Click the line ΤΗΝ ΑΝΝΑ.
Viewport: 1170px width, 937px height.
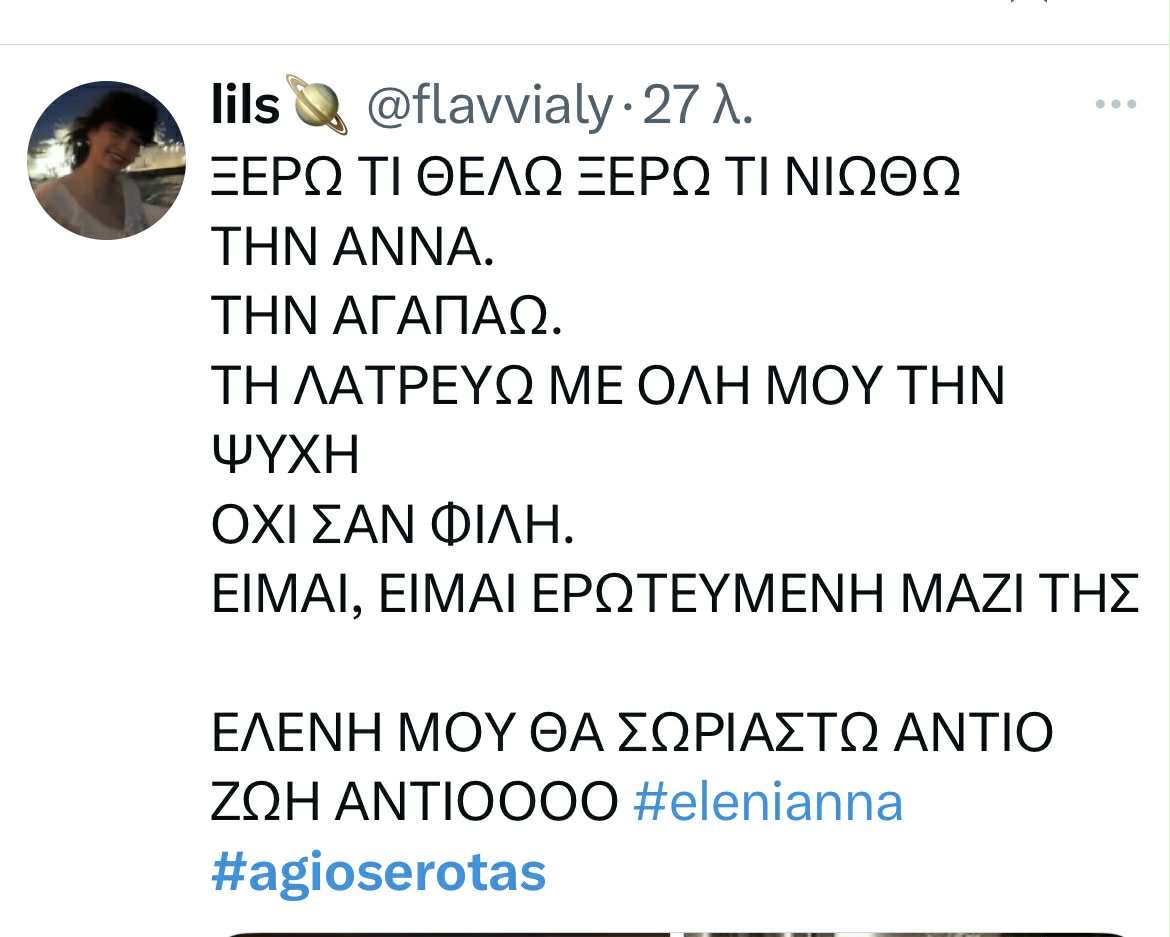tap(353, 246)
